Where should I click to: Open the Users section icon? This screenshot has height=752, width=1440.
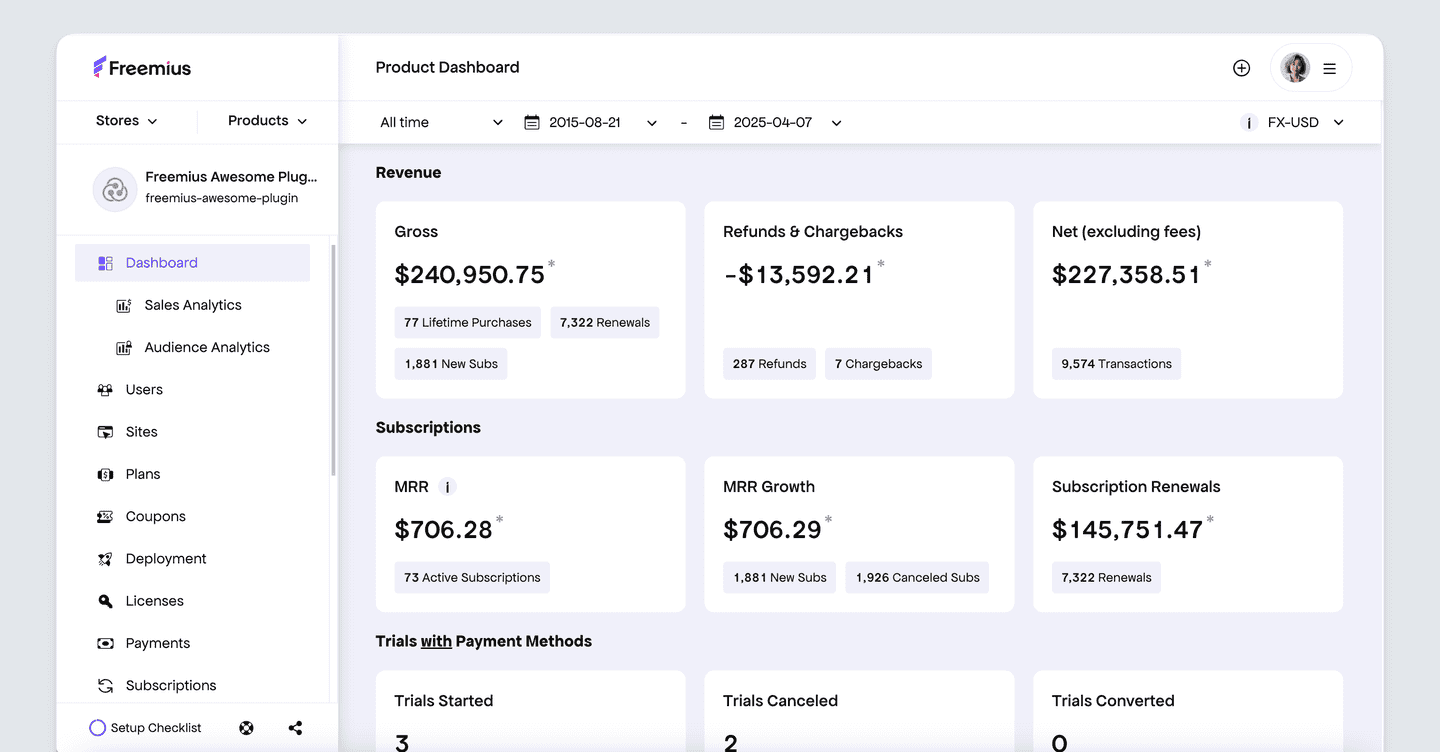coord(105,390)
